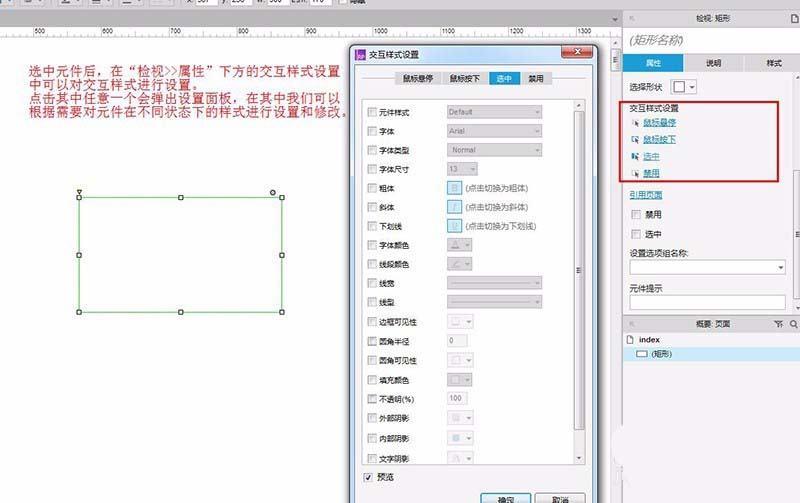The width and height of the screenshot is (800, 503).
Task: Click 禁用 link under 交互样式设置
Action: [651, 173]
